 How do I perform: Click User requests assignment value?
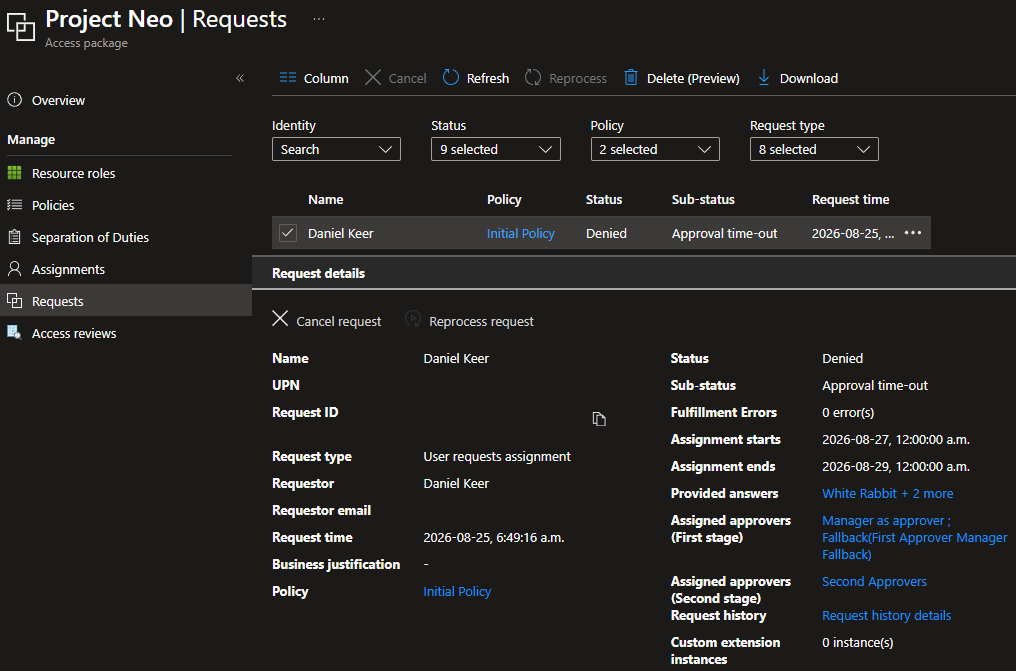pyautogui.click(x=497, y=457)
